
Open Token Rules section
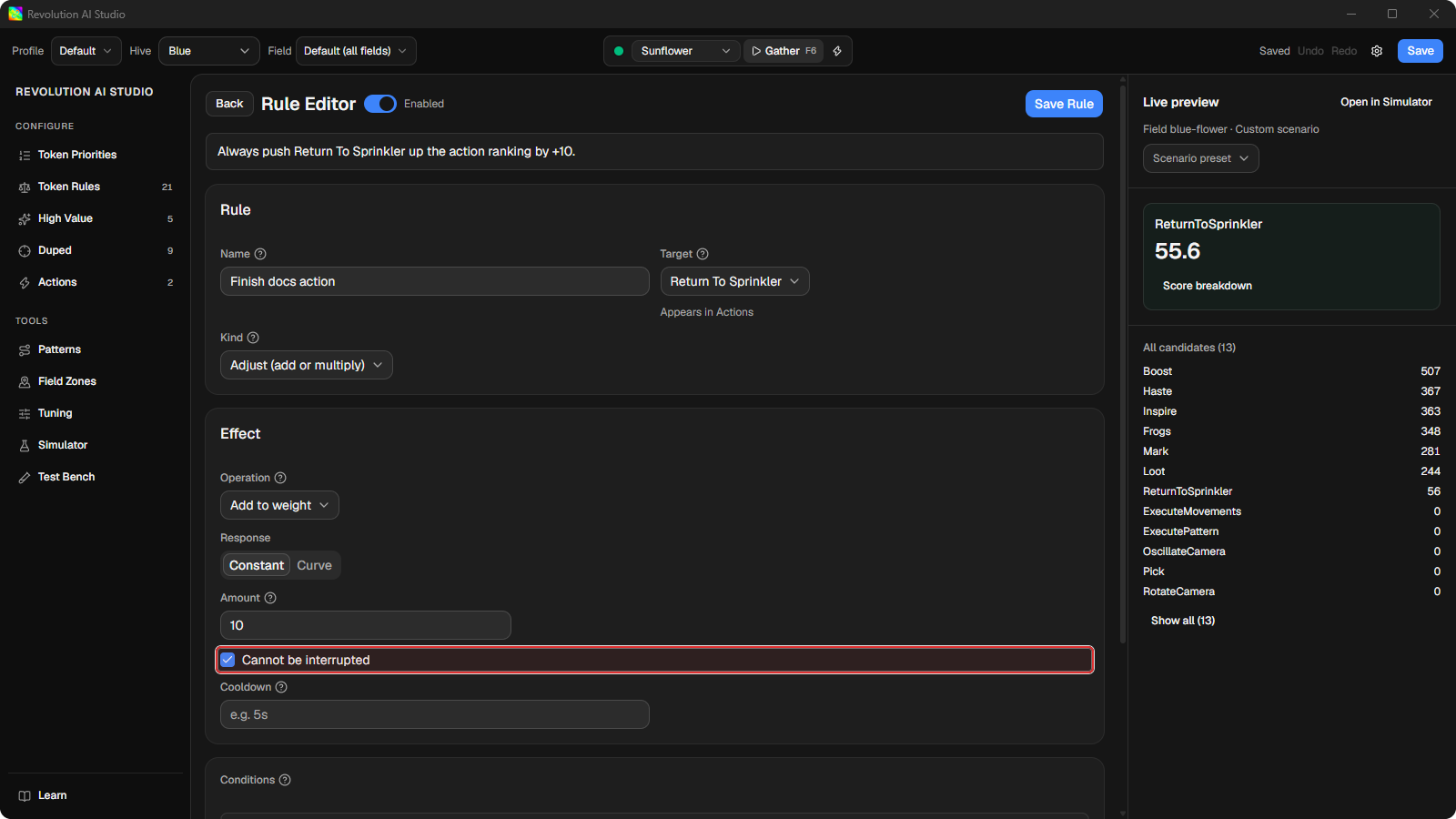[96, 187]
